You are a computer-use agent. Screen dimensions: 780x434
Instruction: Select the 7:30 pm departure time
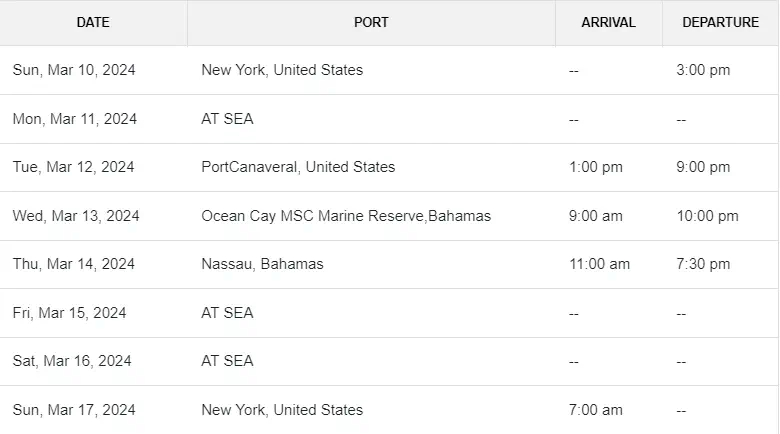703,264
